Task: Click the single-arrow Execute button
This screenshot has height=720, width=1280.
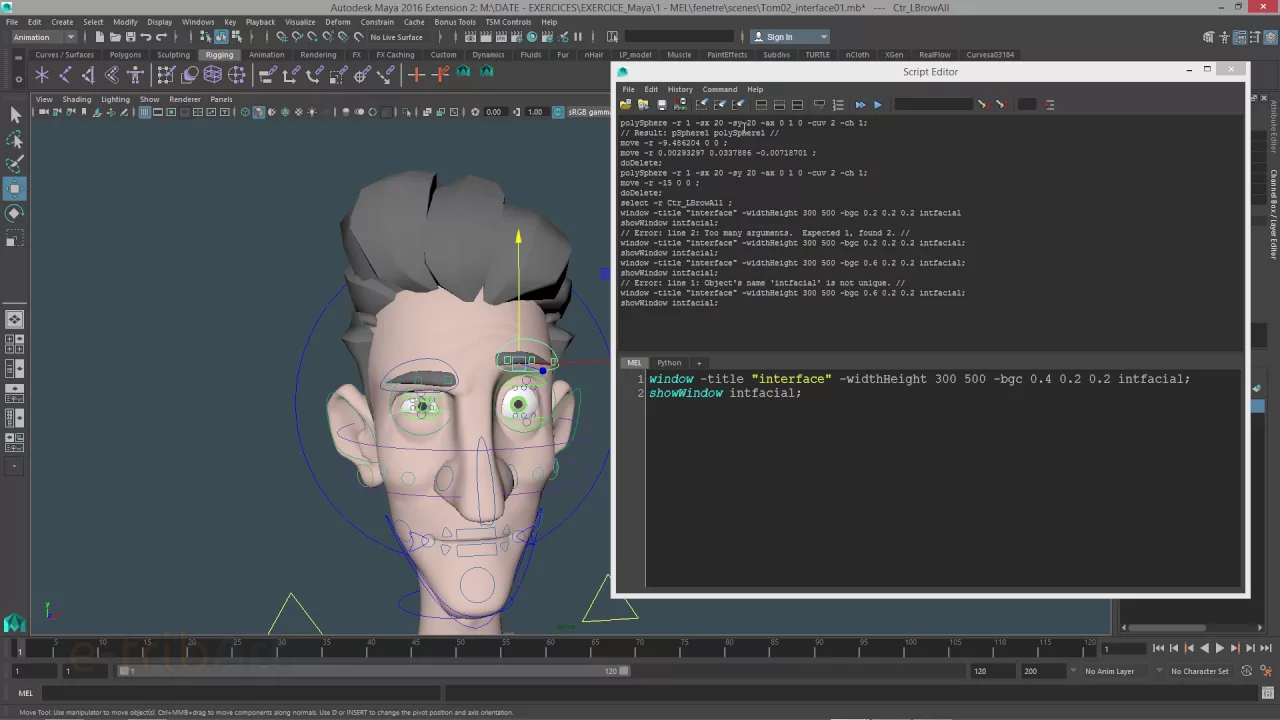Action: [878, 104]
